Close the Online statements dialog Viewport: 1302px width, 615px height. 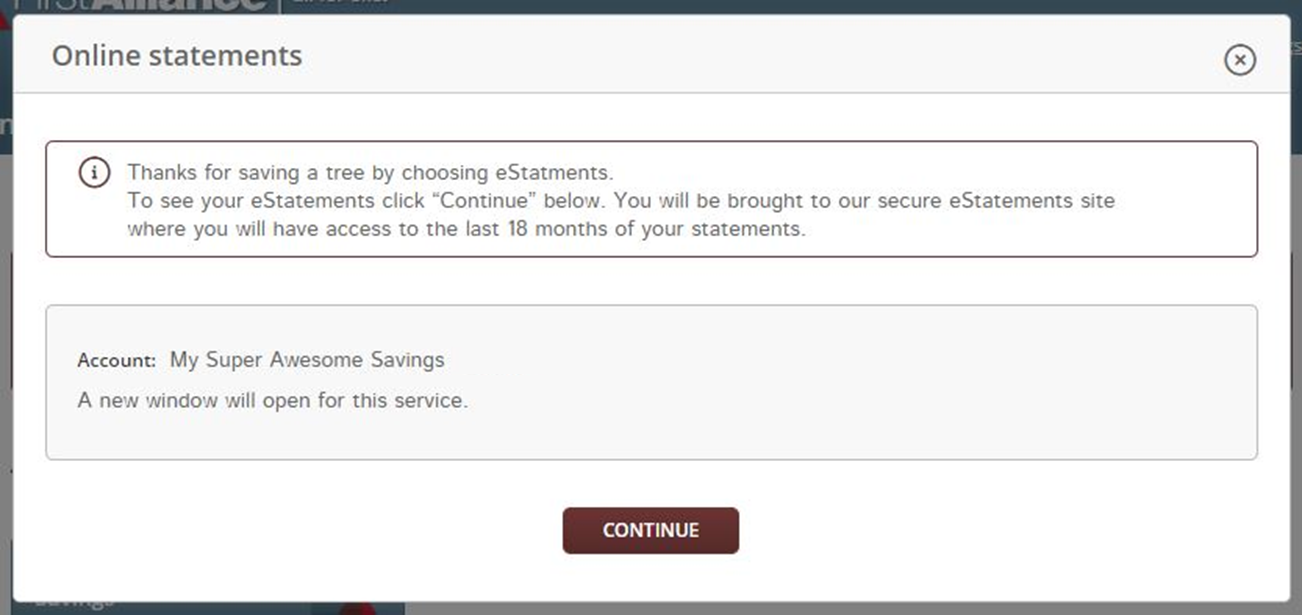click(1239, 60)
